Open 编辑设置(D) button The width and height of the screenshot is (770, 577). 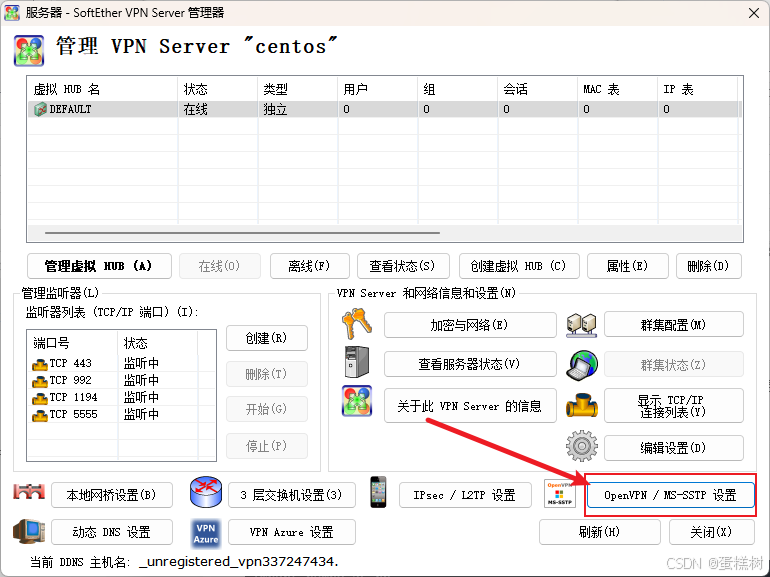674,448
